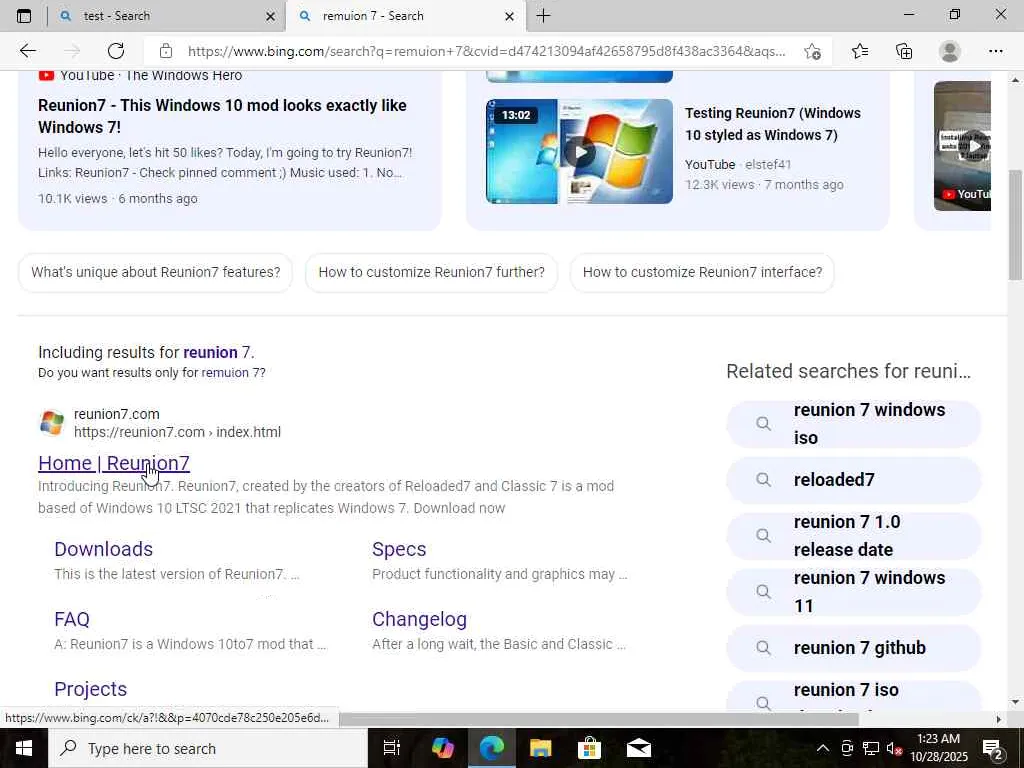Open File Explorer from the taskbar
Image resolution: width=1024 pixels, height=768 pixels.
540,748
